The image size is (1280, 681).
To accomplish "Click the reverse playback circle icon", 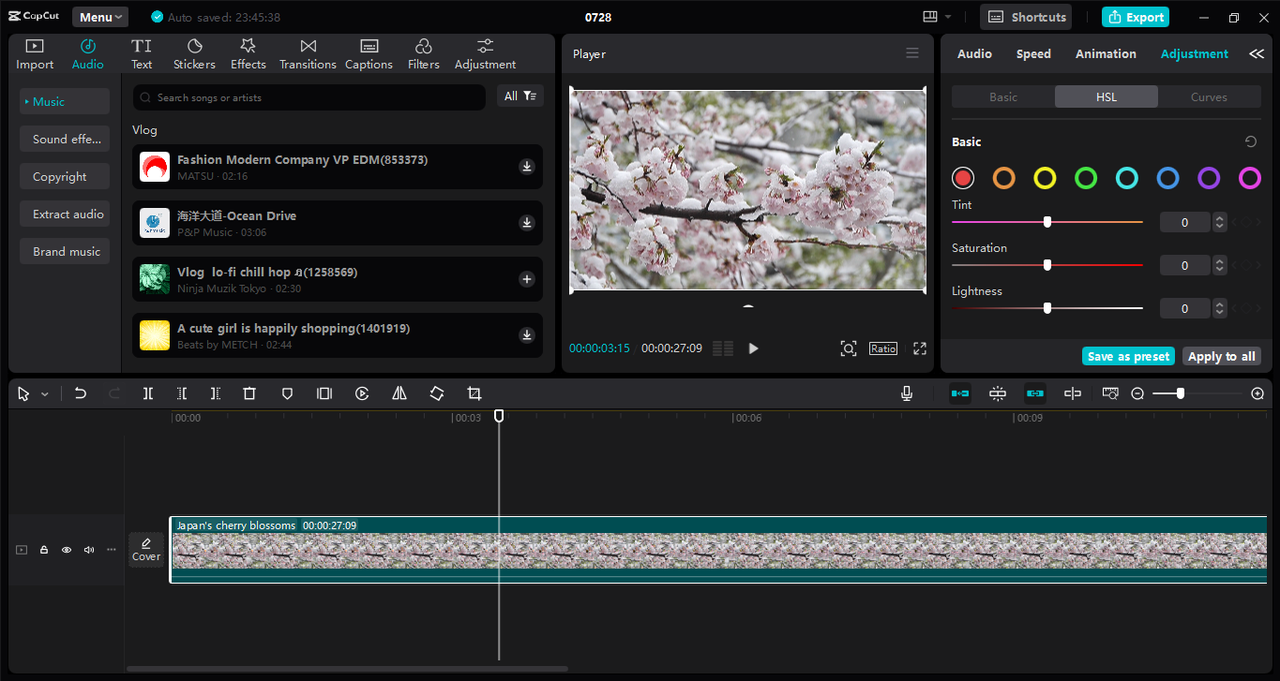I will (x=362, y=394).
